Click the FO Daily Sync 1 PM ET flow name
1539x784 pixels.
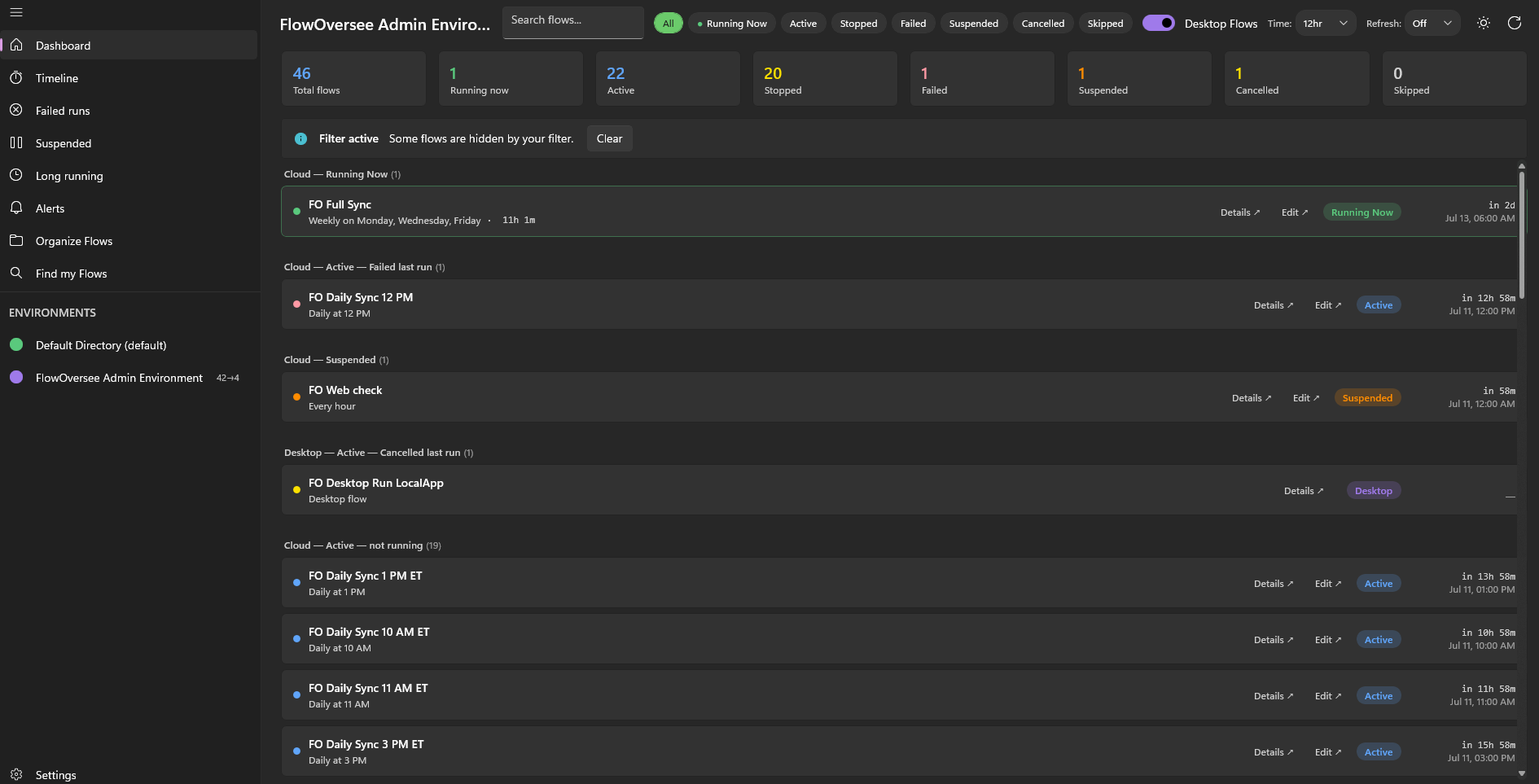pos(366,576)
